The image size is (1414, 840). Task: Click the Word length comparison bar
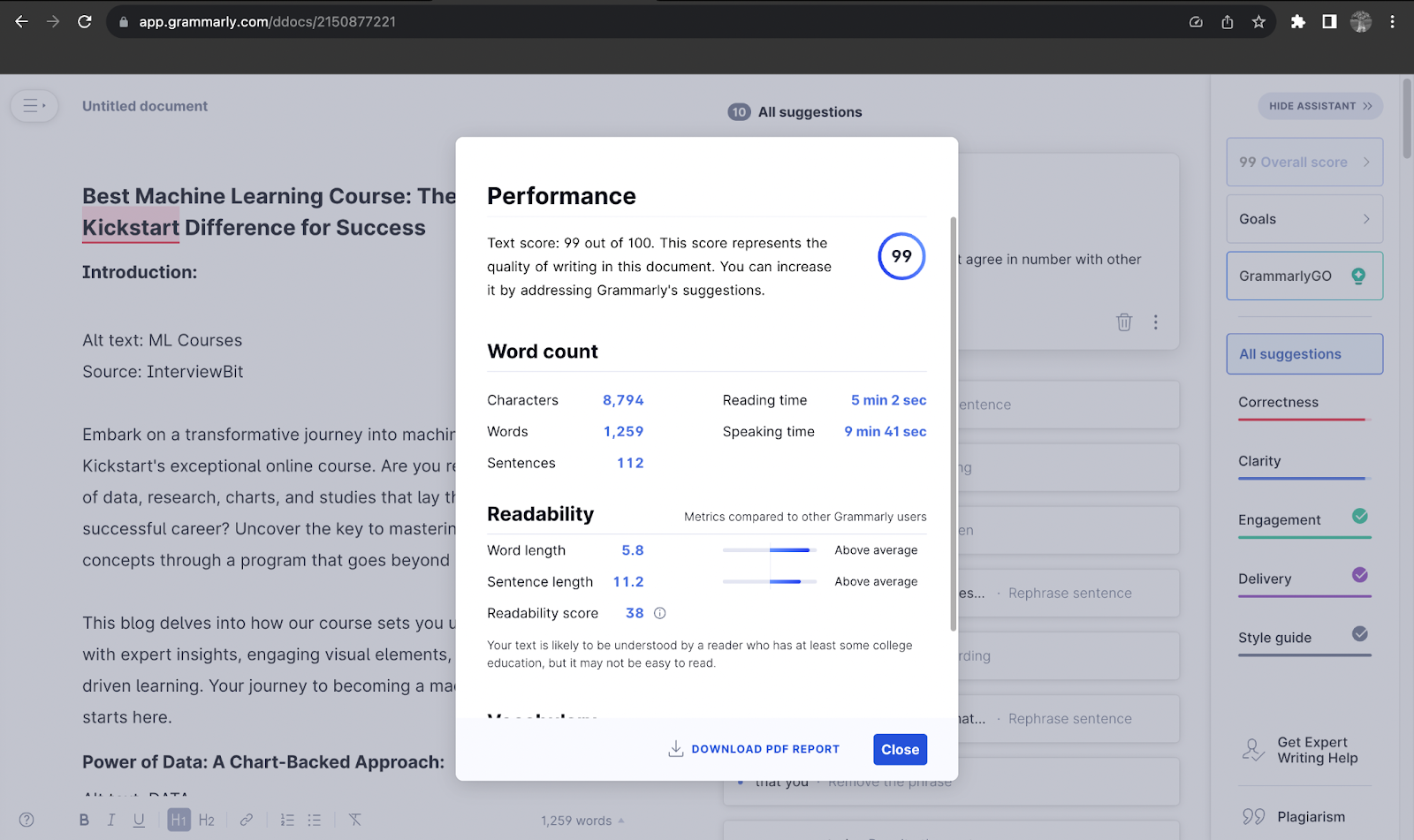(x=770, y=550)
